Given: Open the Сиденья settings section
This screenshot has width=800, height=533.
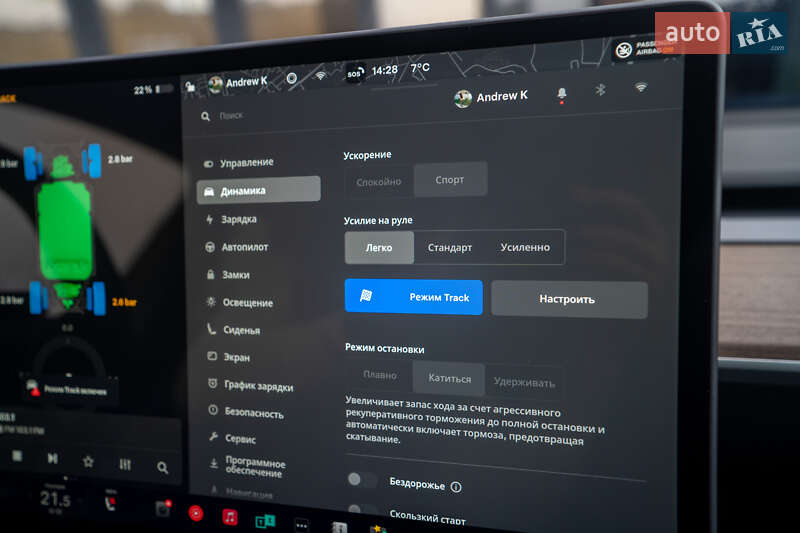Looking at the screenshot, I should [x=234, y=330].
